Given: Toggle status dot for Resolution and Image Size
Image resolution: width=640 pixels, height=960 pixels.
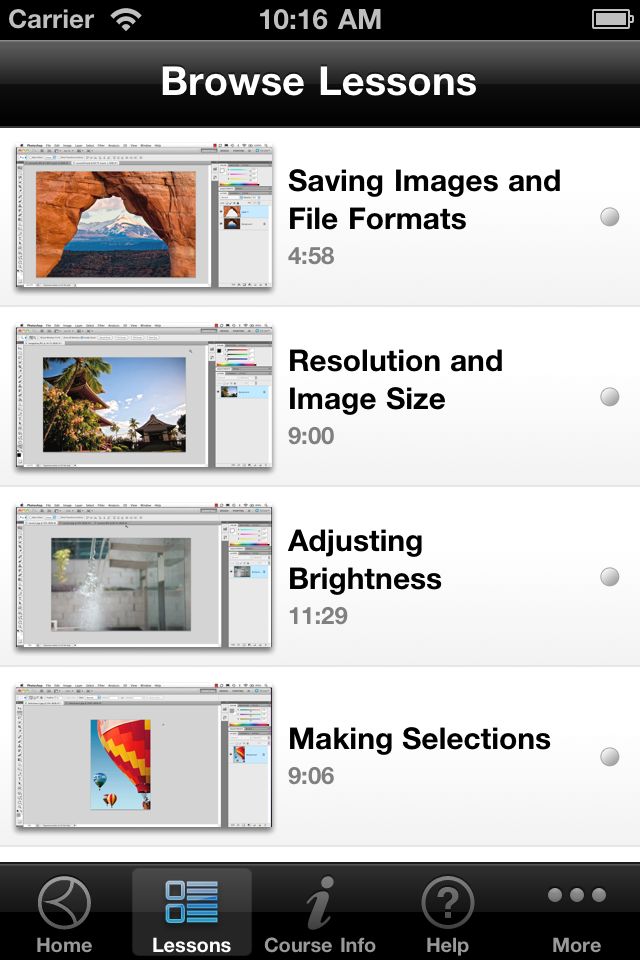Looking at the screenshot, I should tap(609, 397).
